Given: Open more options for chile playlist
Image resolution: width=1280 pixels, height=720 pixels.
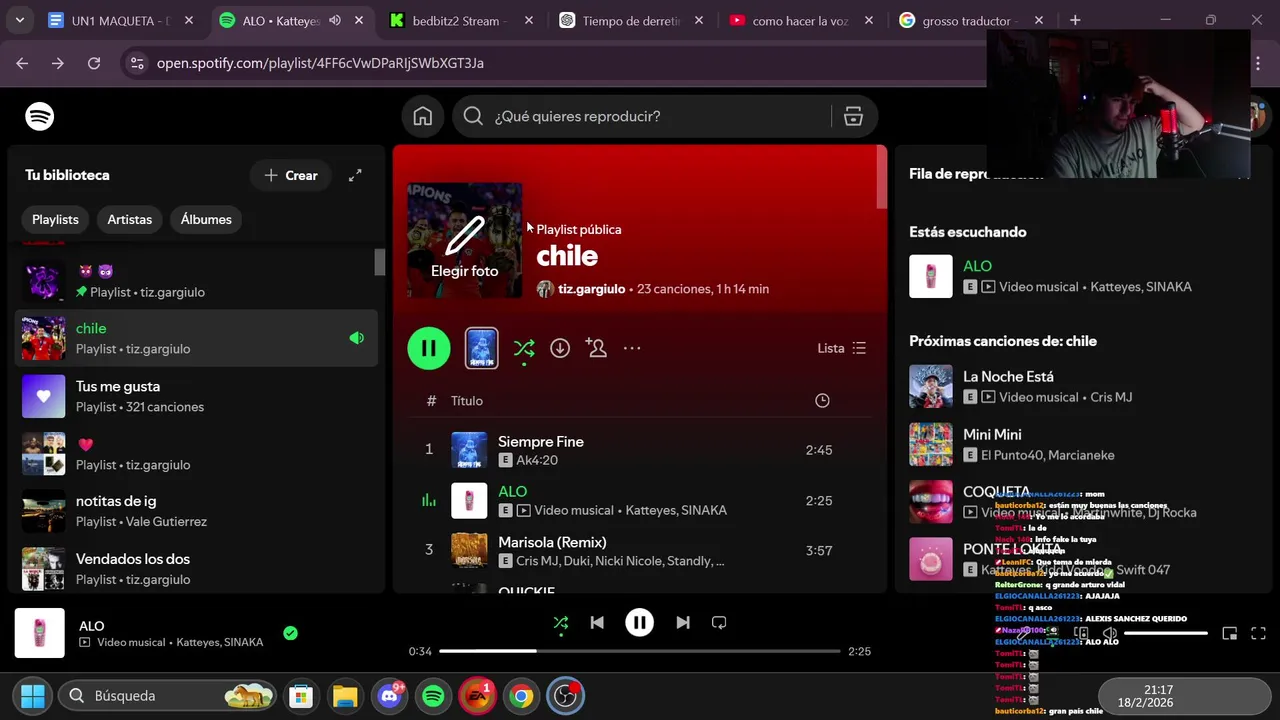Looking at the screenshot, I should coord(632,348).
